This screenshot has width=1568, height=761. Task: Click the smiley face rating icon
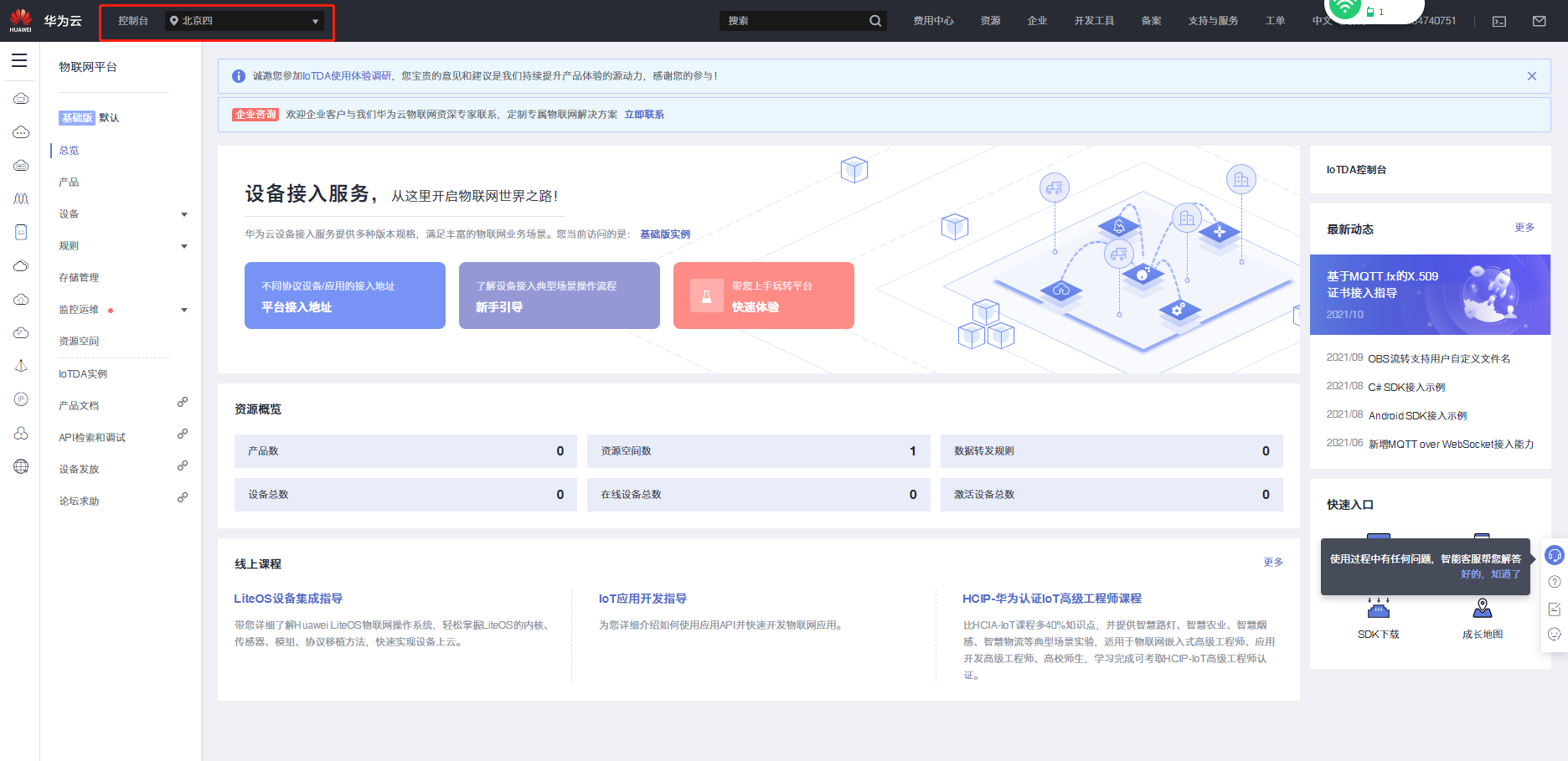pyautogui.click(x=1555, y=634)
